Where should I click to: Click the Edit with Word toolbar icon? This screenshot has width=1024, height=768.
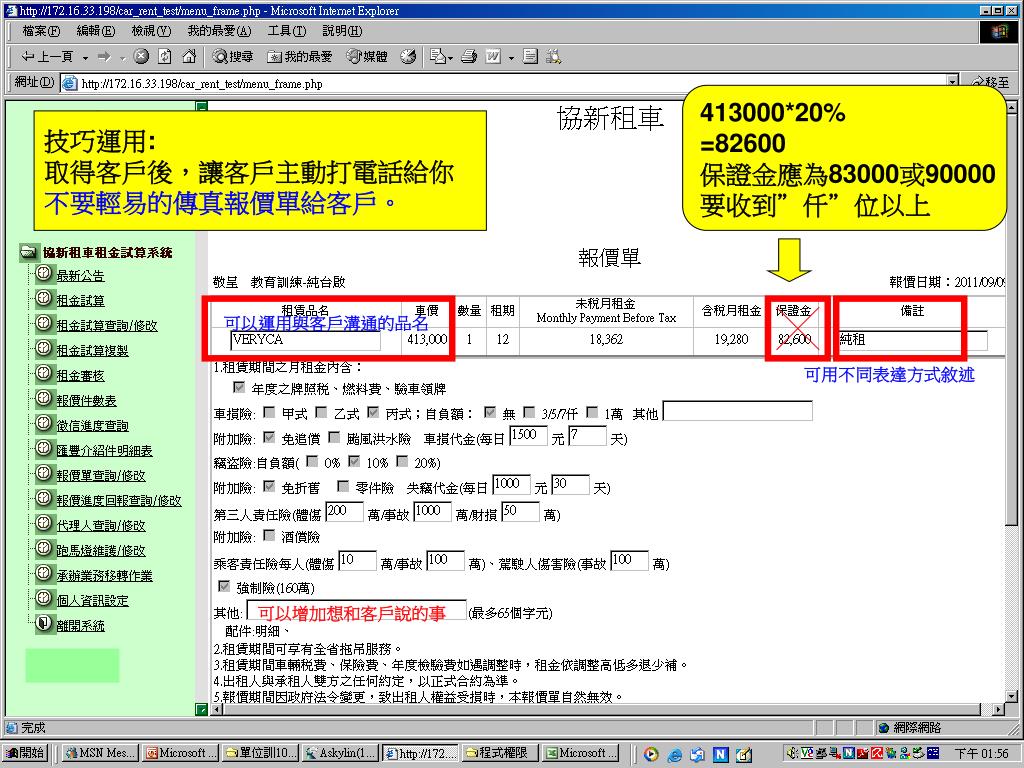coord(493,57)
